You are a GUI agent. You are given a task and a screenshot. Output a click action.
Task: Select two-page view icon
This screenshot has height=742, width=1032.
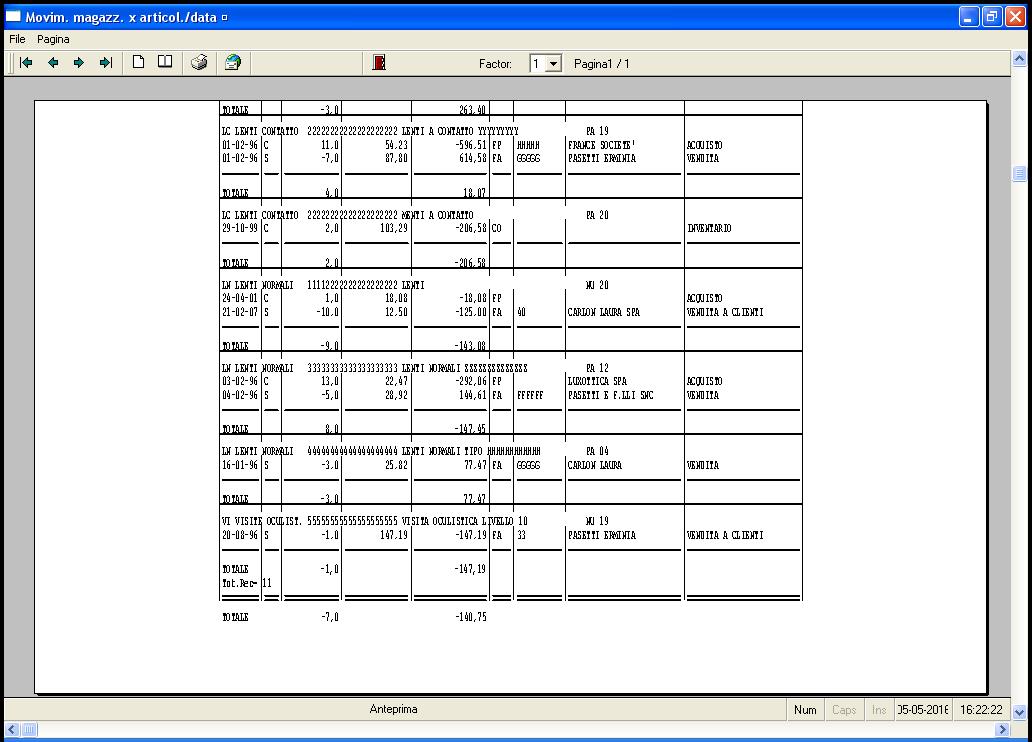[165, 63]
